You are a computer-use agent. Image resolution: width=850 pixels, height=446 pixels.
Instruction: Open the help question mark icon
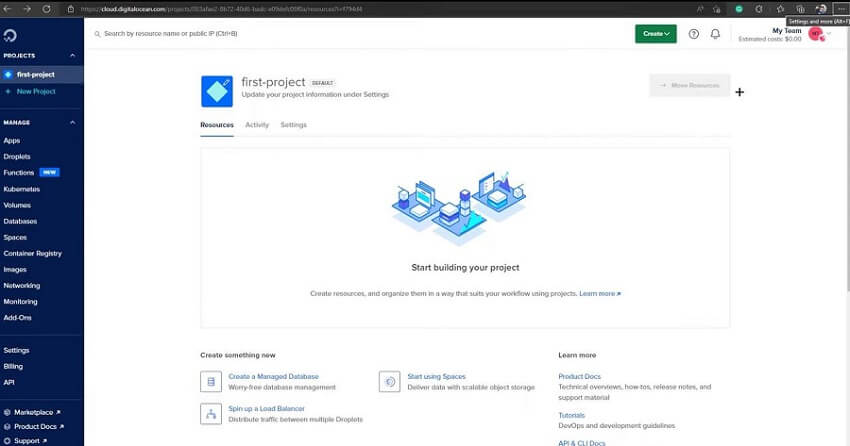(x=694, y=34)
